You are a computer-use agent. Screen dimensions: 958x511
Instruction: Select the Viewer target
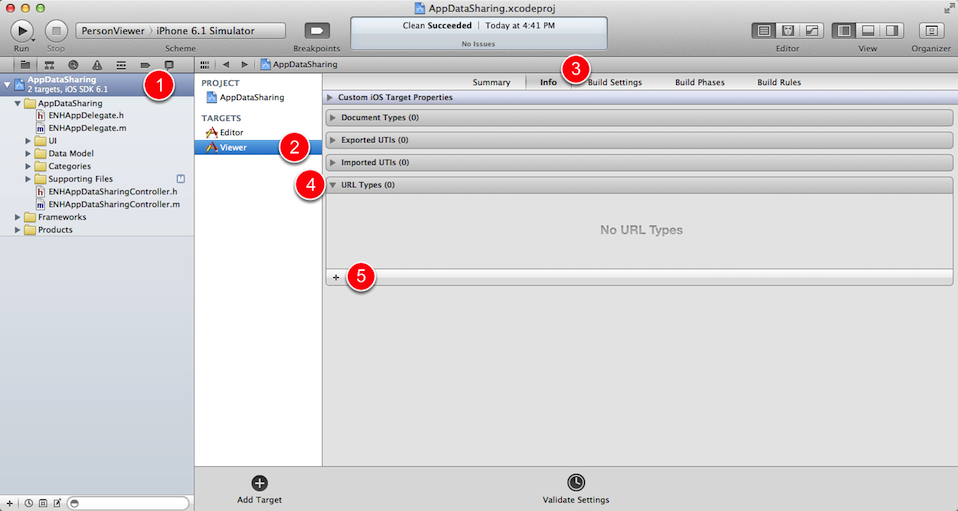pos(258,147)
